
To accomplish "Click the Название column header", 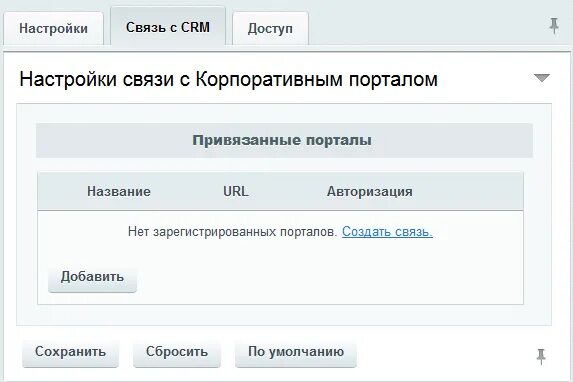I will [119, 191].
